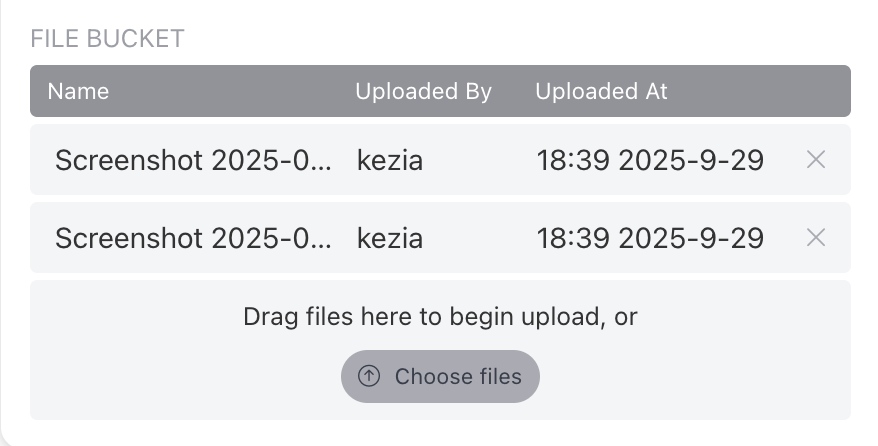Open the second Screenshot file name
The image size is (878, 446).
[x=193, y=238]
